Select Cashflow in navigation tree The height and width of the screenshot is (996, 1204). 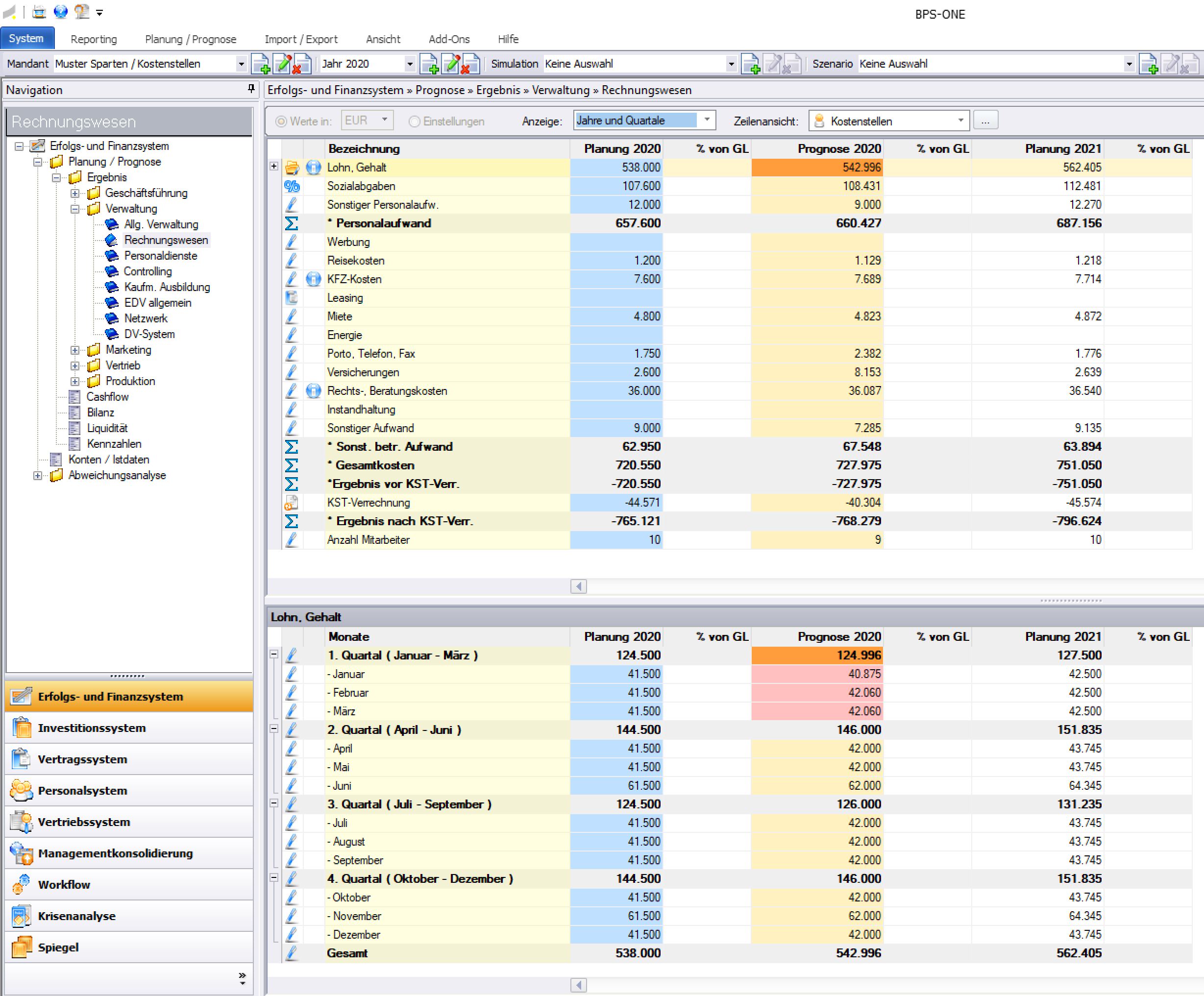(107, 397)
